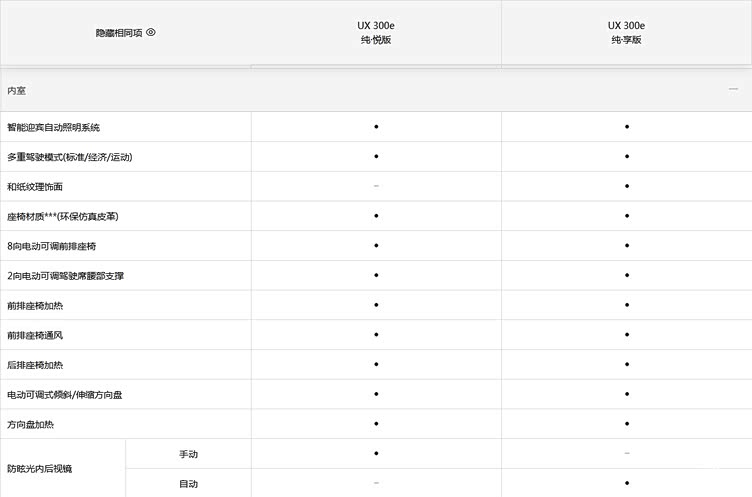Click the 智能迎宾自动照明系统 row label

point(53,127)
